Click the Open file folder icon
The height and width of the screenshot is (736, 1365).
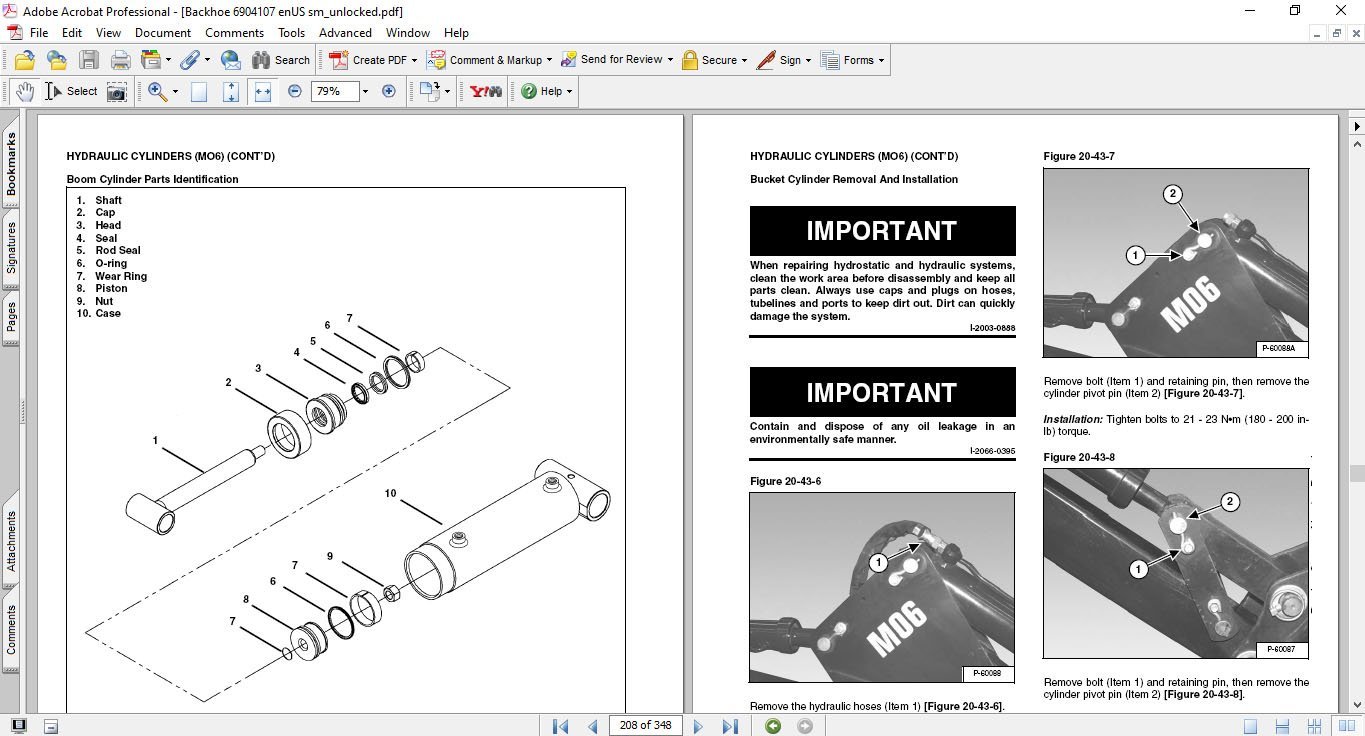[x=25, y=60]
